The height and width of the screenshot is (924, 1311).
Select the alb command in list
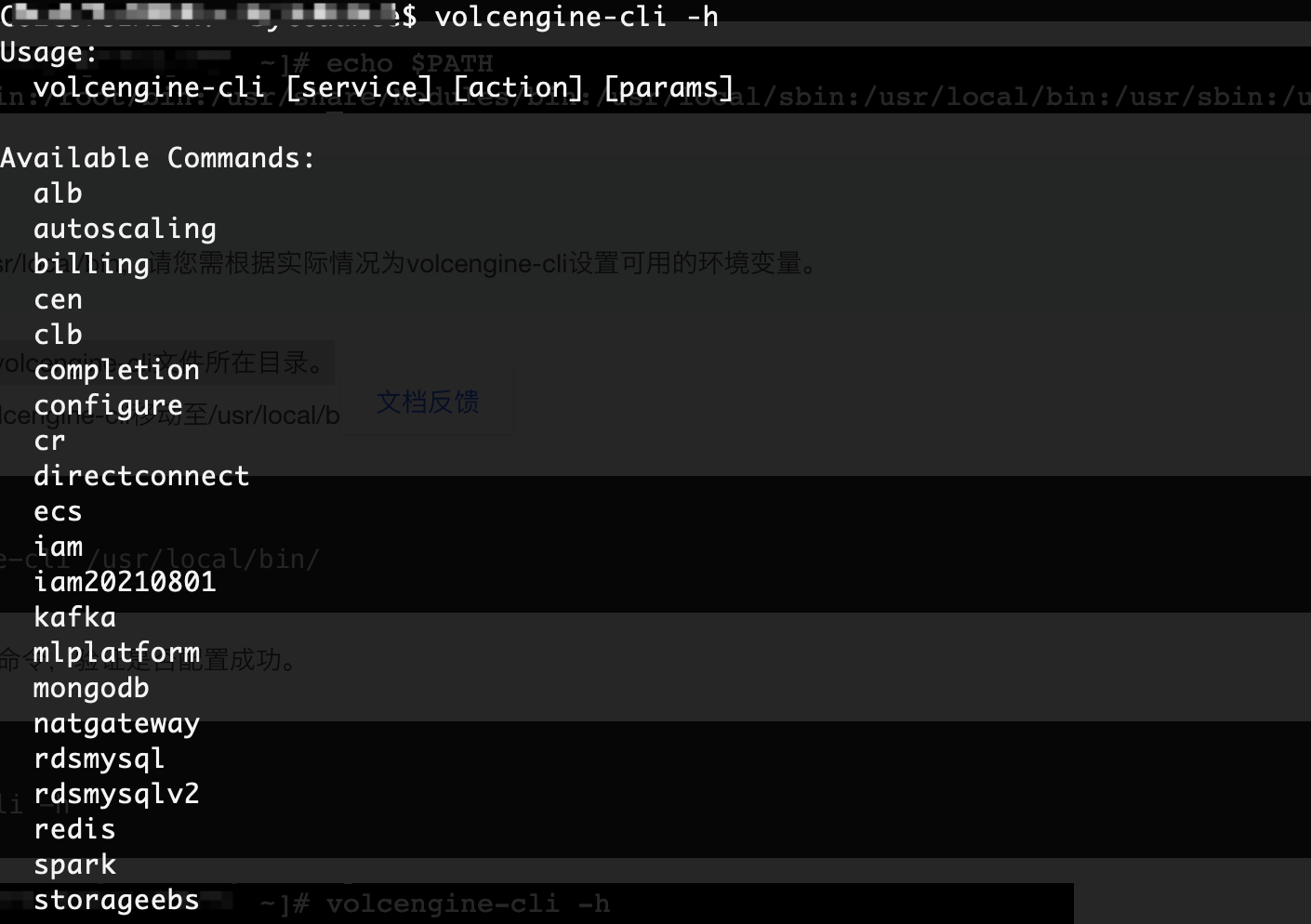click(58, 193)
